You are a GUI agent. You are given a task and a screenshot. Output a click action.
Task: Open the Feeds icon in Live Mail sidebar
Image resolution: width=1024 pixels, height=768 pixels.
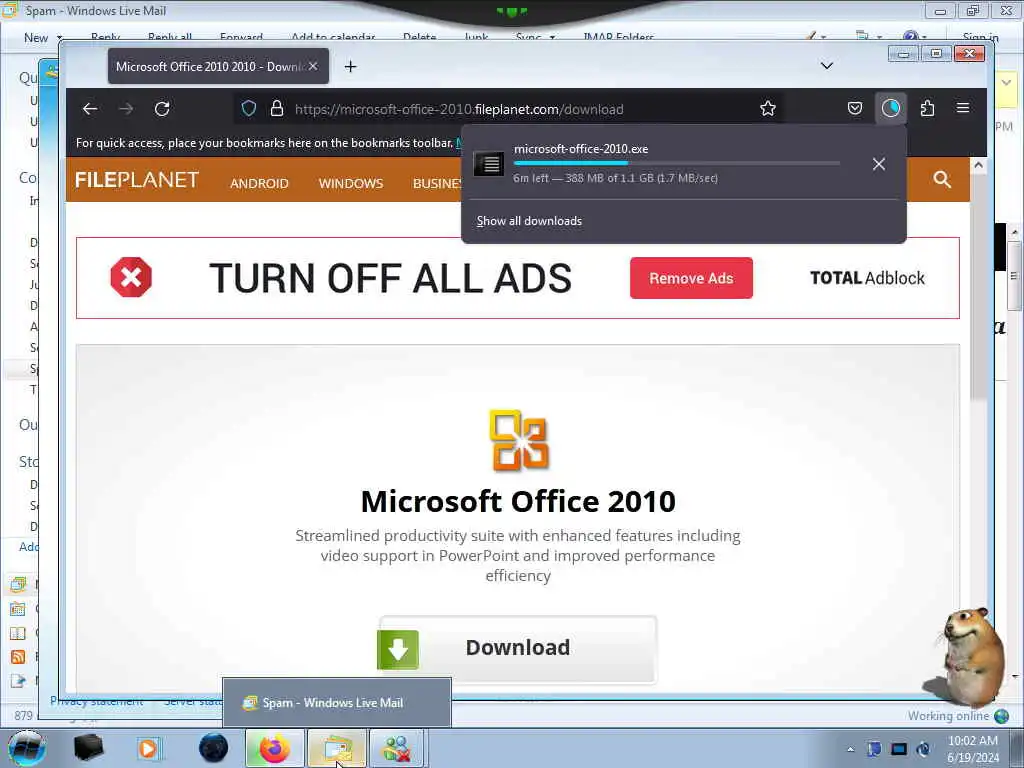[x=18, y=656]
